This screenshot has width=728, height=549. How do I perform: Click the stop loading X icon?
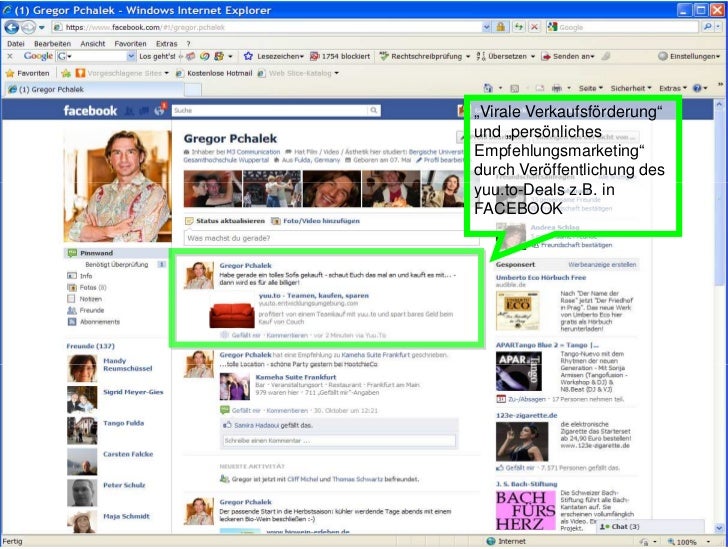tap(534, 27)
